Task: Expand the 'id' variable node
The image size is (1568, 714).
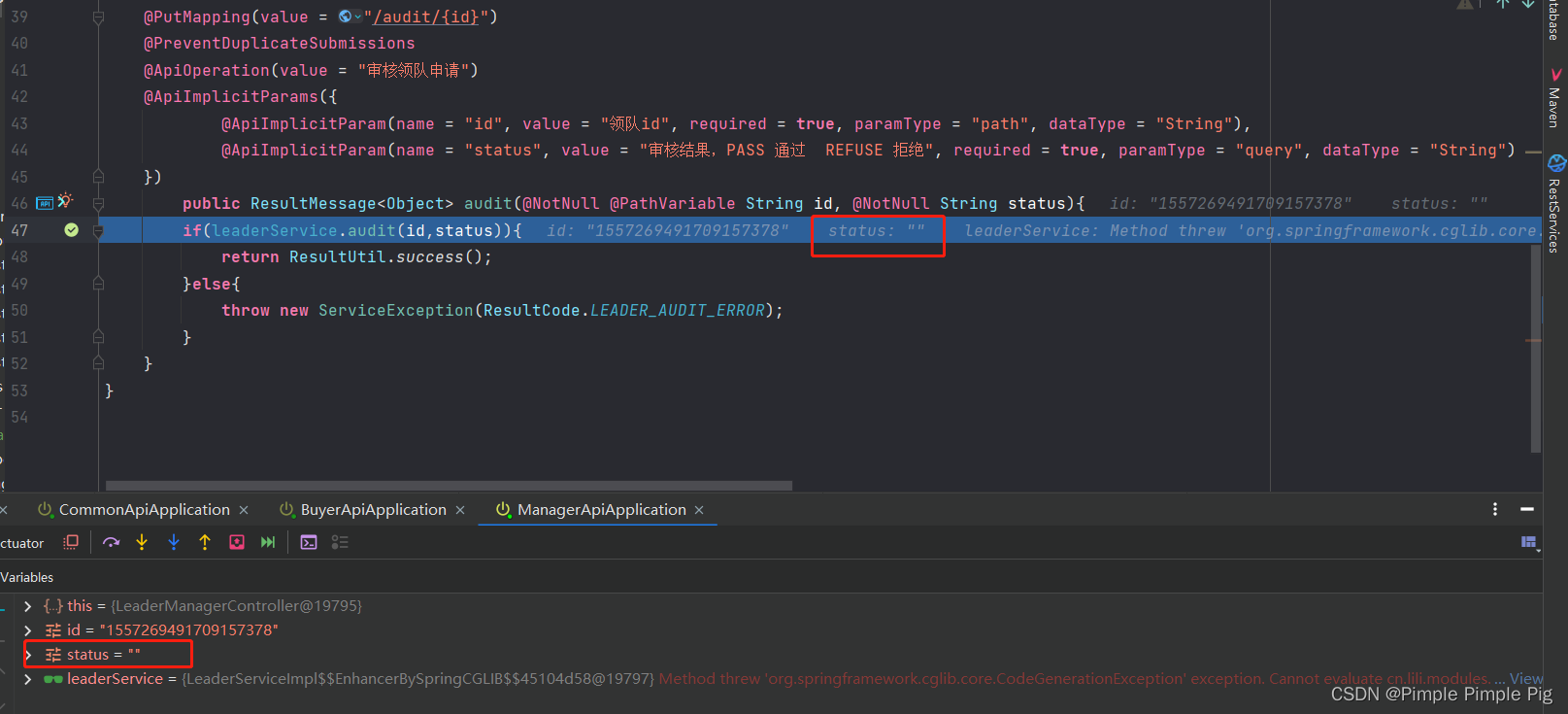Action: pyautogui.click(x=27, y=630)
